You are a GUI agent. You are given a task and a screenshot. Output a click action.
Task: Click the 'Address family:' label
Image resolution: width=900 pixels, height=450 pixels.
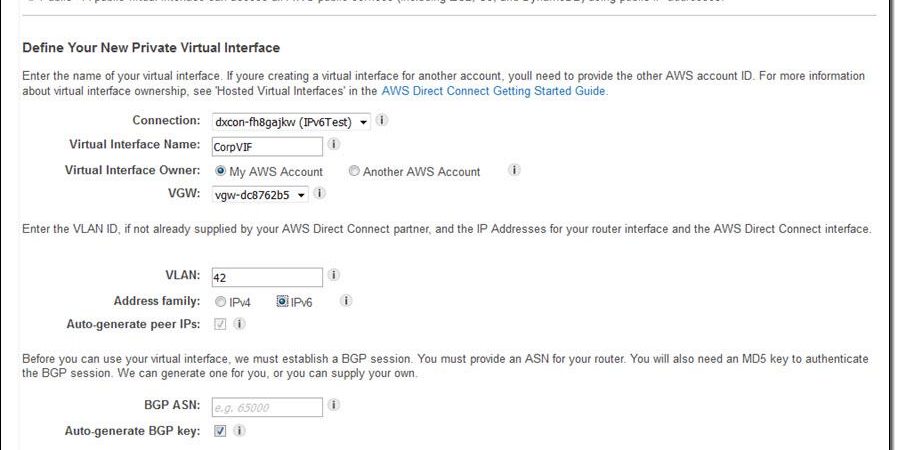[x=157, y=301]
